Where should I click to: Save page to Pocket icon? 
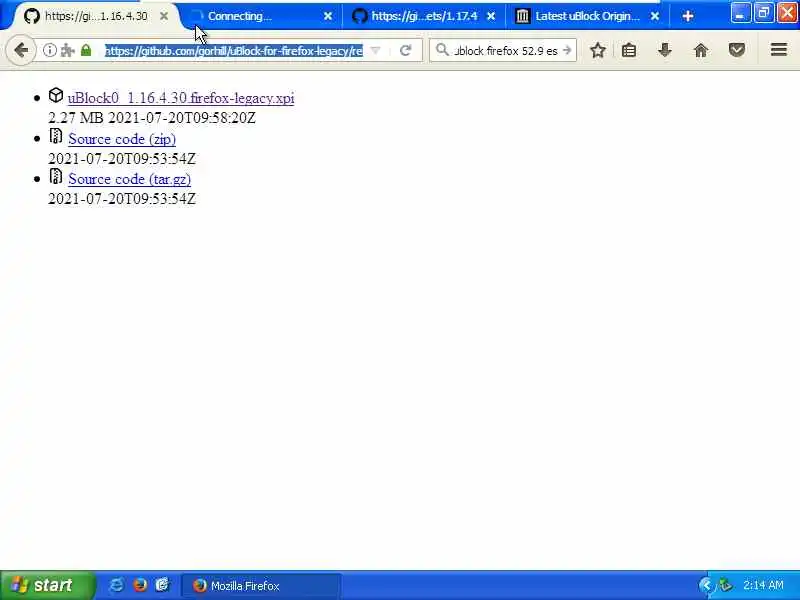tap(737, 50)
